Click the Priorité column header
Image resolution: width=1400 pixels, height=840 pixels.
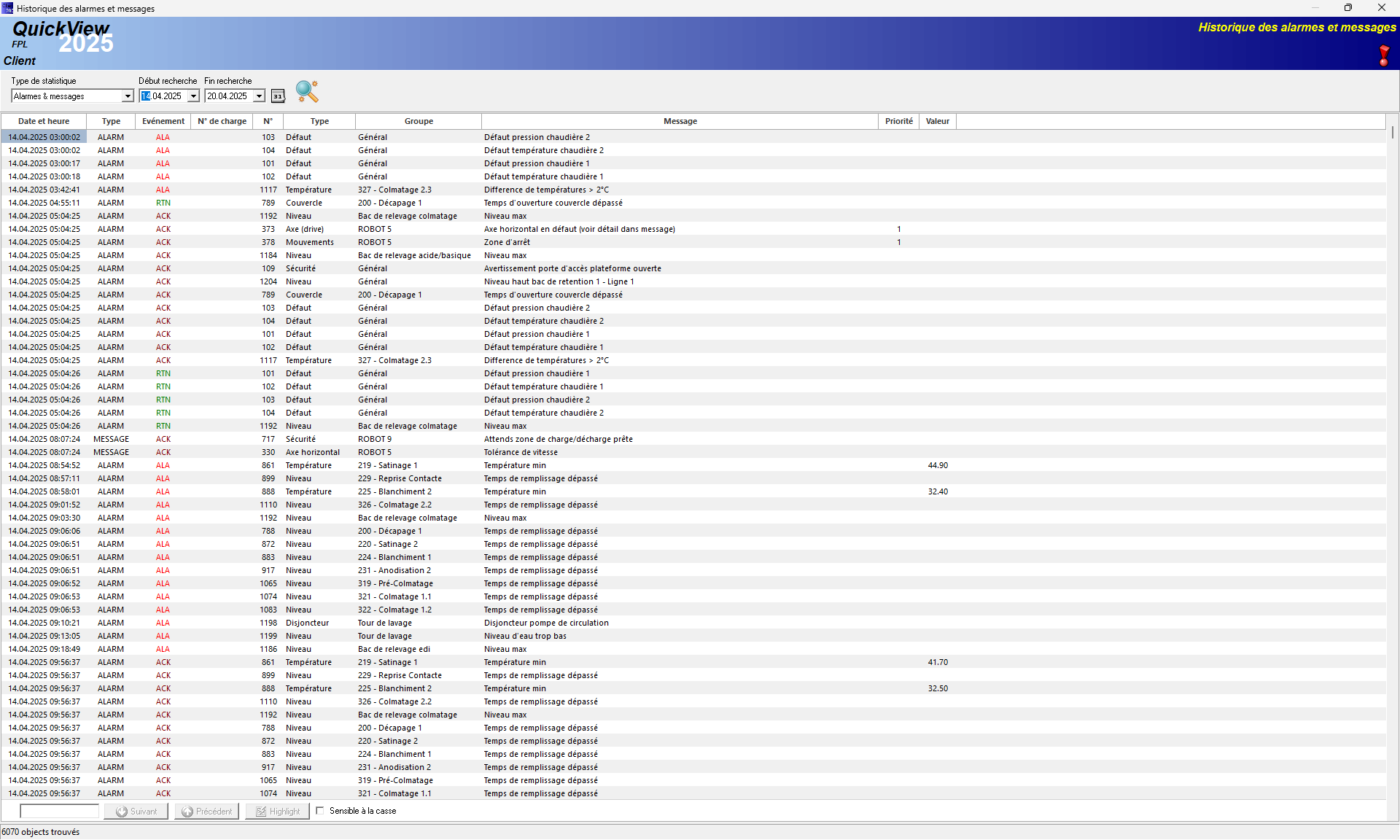(898, 121)
